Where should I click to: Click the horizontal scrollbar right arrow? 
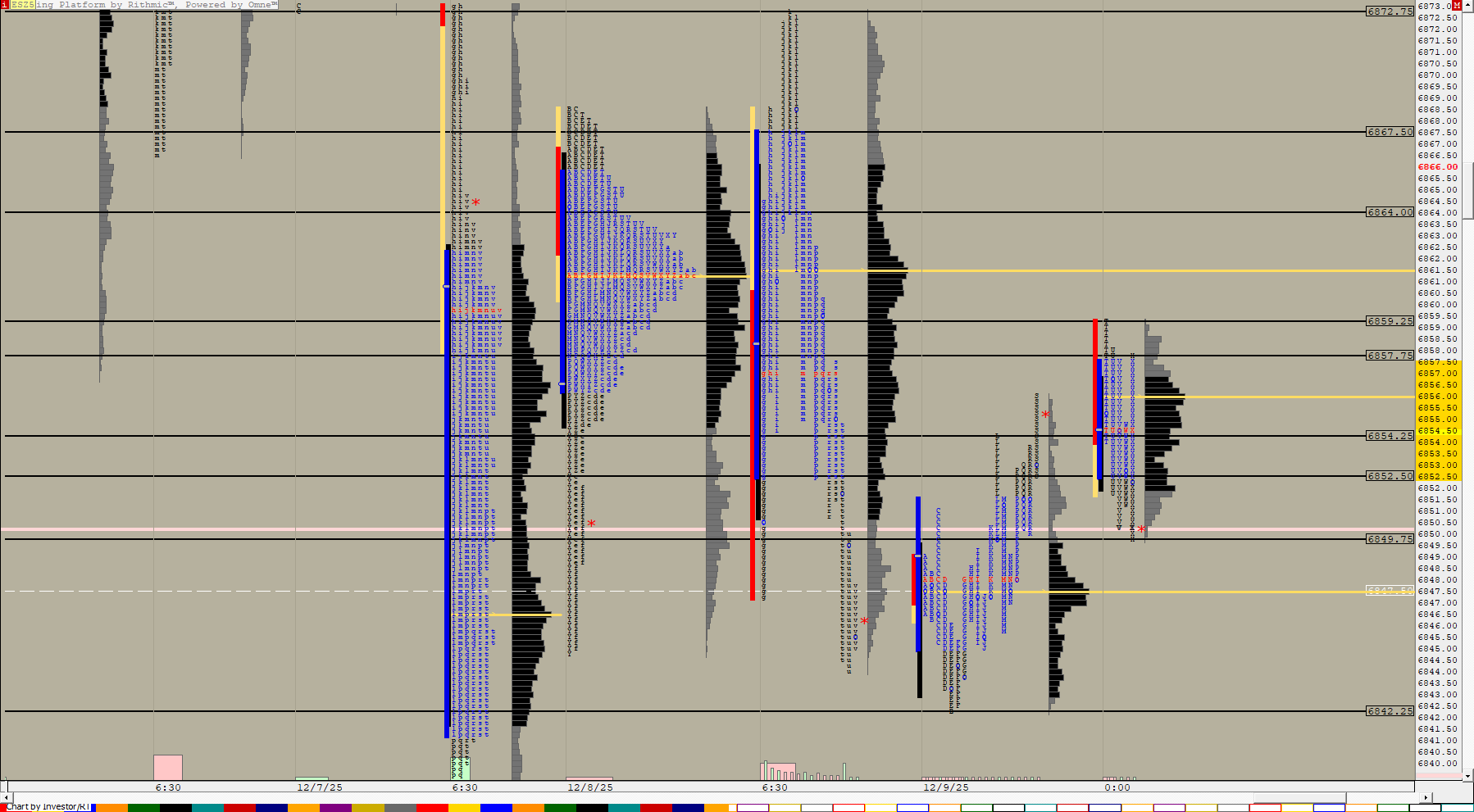point(1426,797)
